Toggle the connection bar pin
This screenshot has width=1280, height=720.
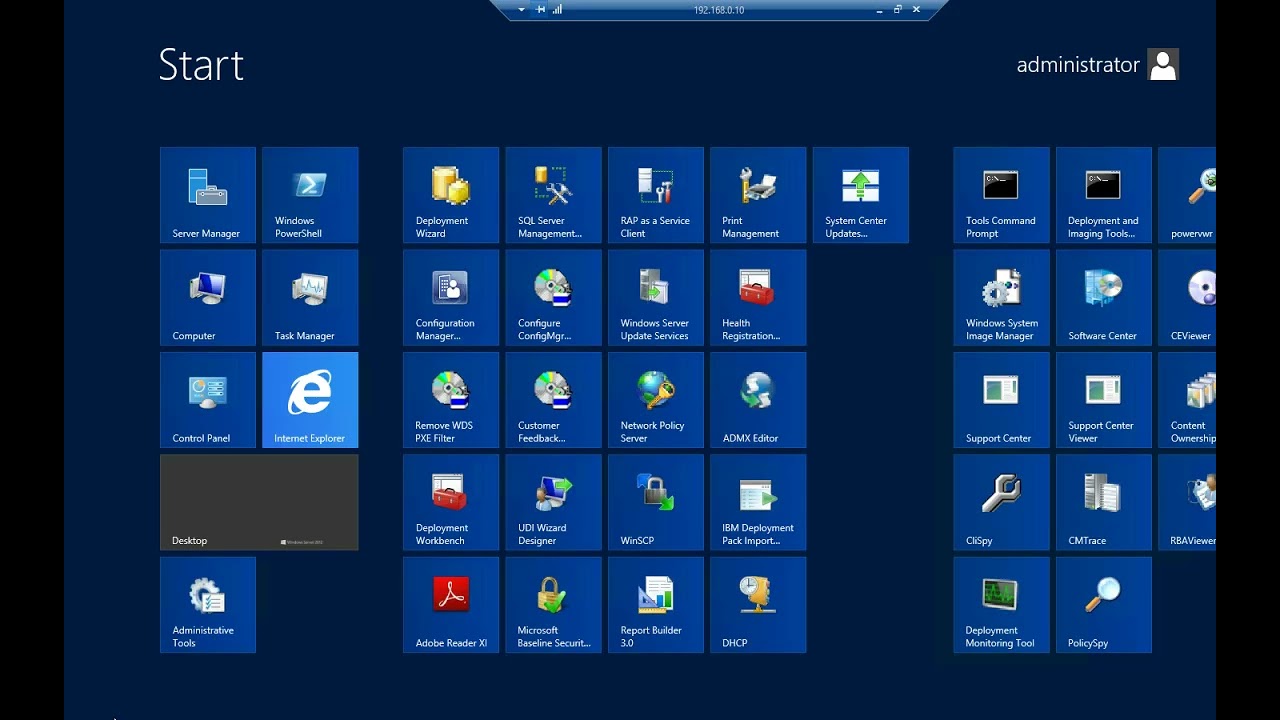click(540, 10)
